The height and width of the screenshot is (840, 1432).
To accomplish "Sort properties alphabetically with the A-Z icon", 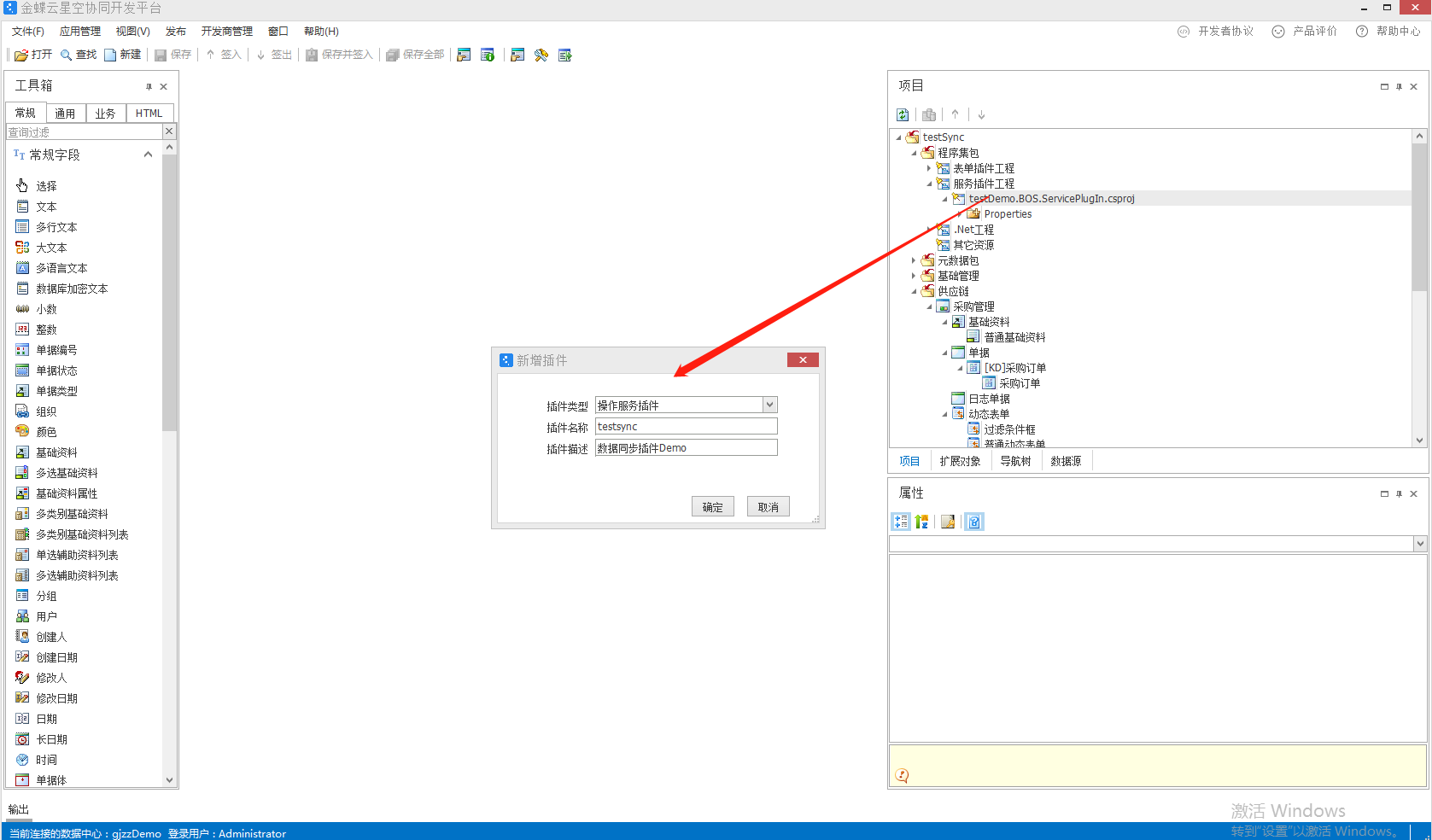I will pos(922,522).
